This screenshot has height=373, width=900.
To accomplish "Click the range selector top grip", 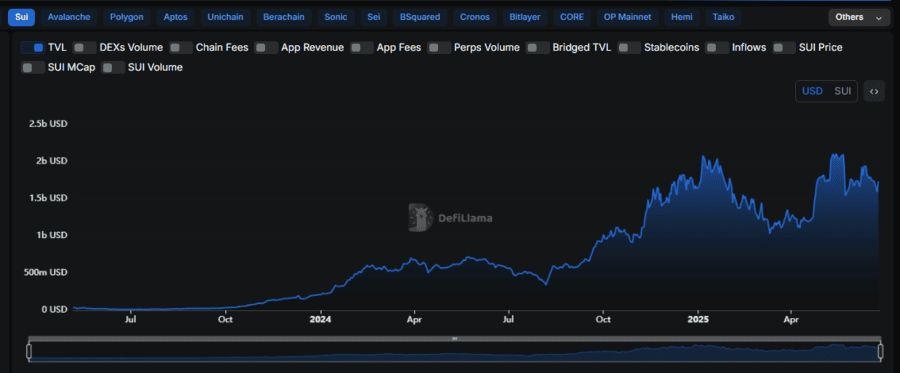I will point(455,339).
